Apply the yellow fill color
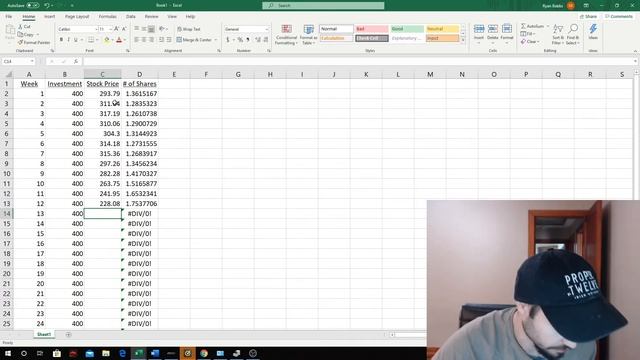The height and width of the screenshot is (360, 640). pyautogui.click(x=107, y=40)
